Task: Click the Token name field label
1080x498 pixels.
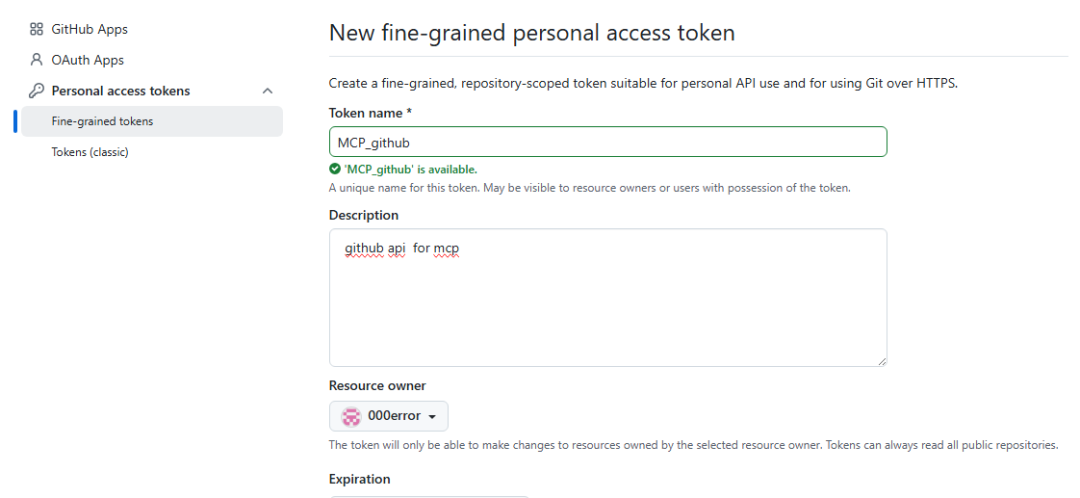Action: point(367,113)
